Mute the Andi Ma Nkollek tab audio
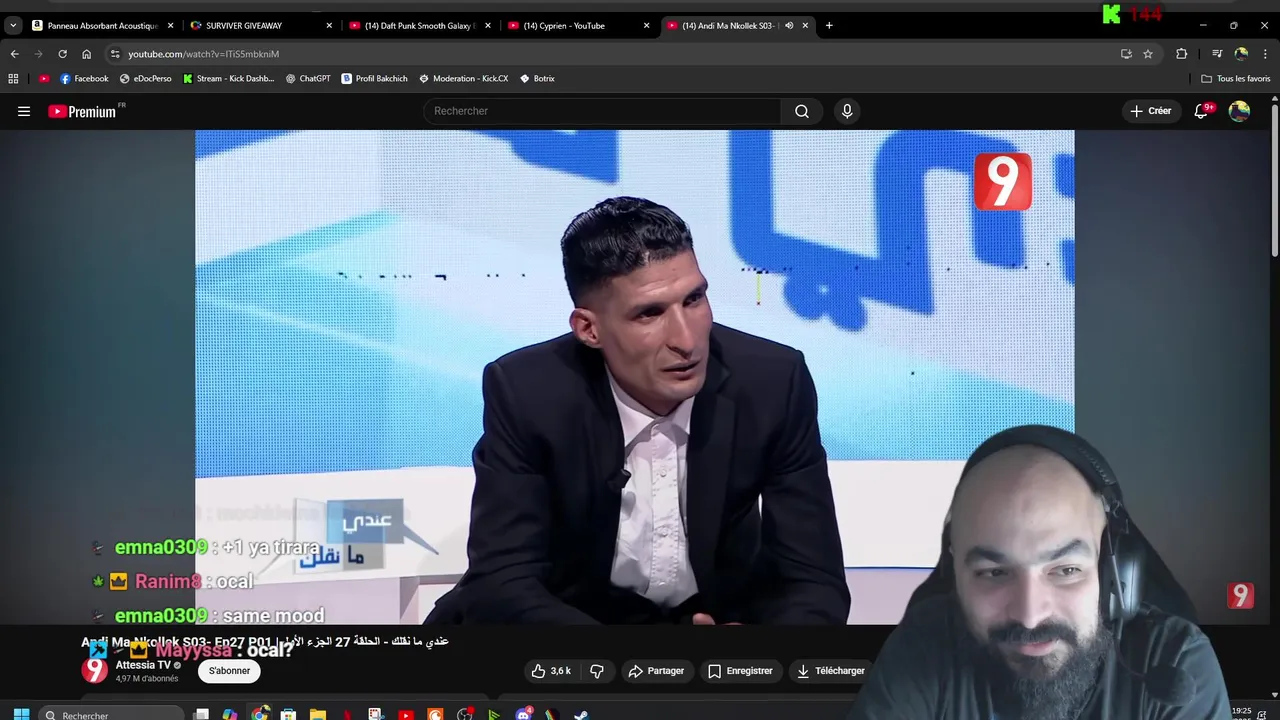 [789, 25]
